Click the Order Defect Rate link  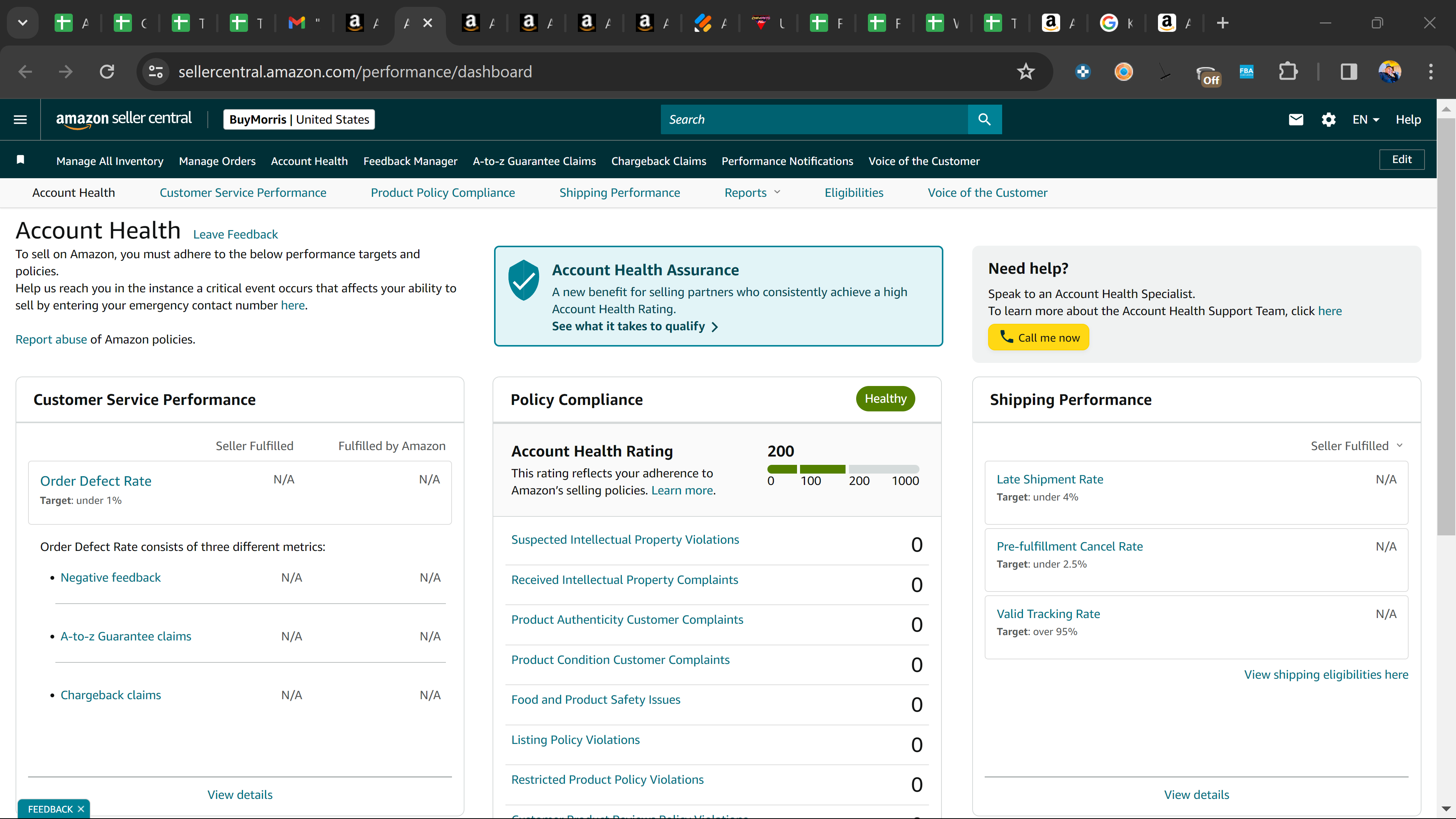(96, 481)
